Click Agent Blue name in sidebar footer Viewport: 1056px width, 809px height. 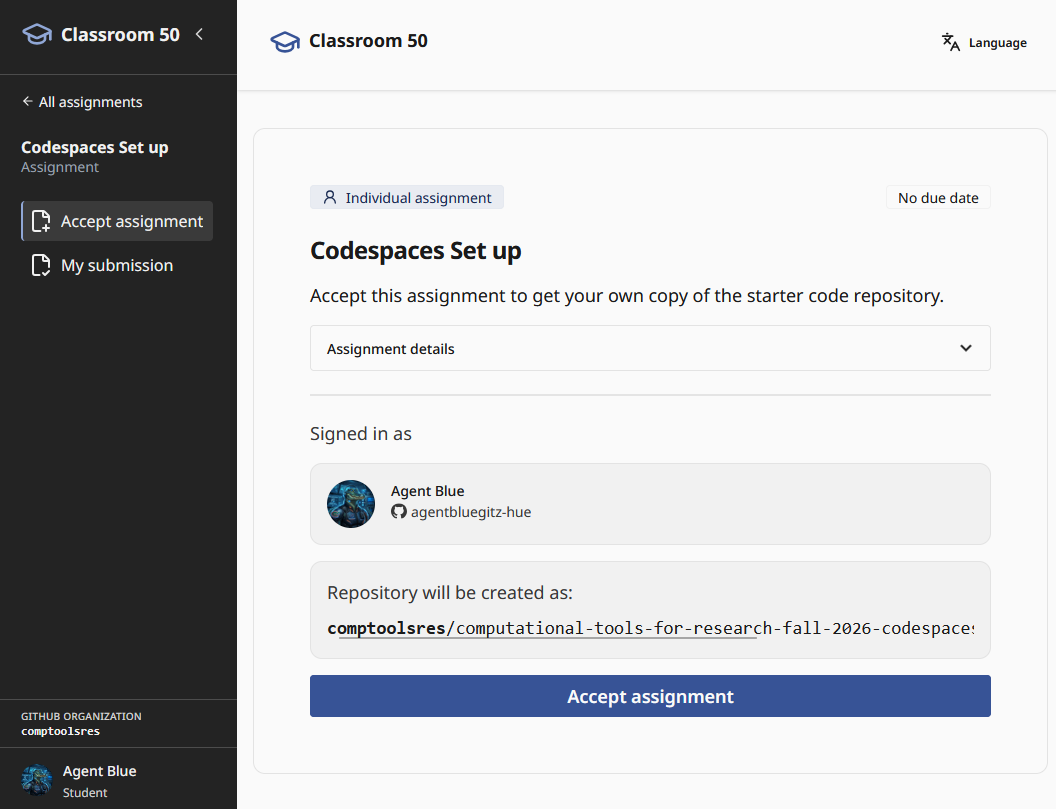point(100,771)
